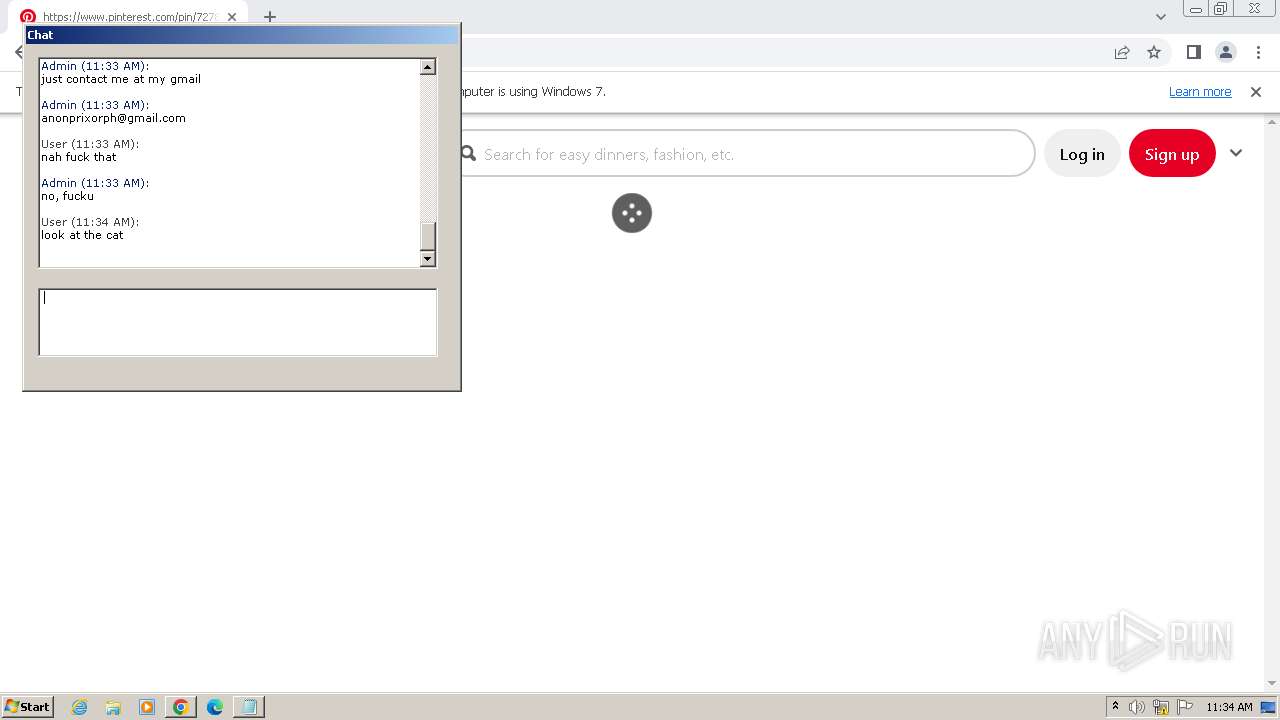Click the red Sign up button

coord(1172,154)
